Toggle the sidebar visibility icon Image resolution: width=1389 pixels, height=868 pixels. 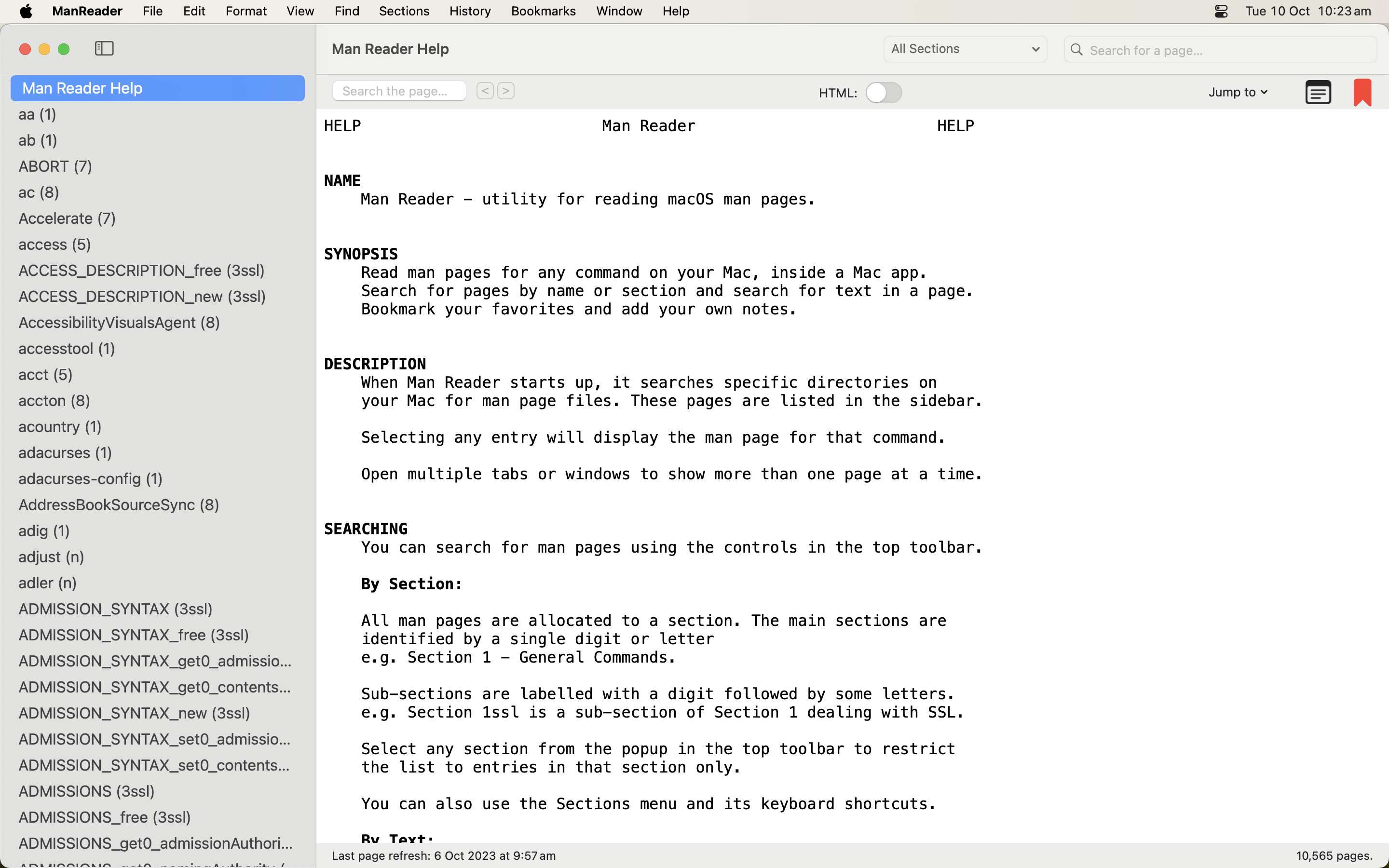tap(104, 49)
